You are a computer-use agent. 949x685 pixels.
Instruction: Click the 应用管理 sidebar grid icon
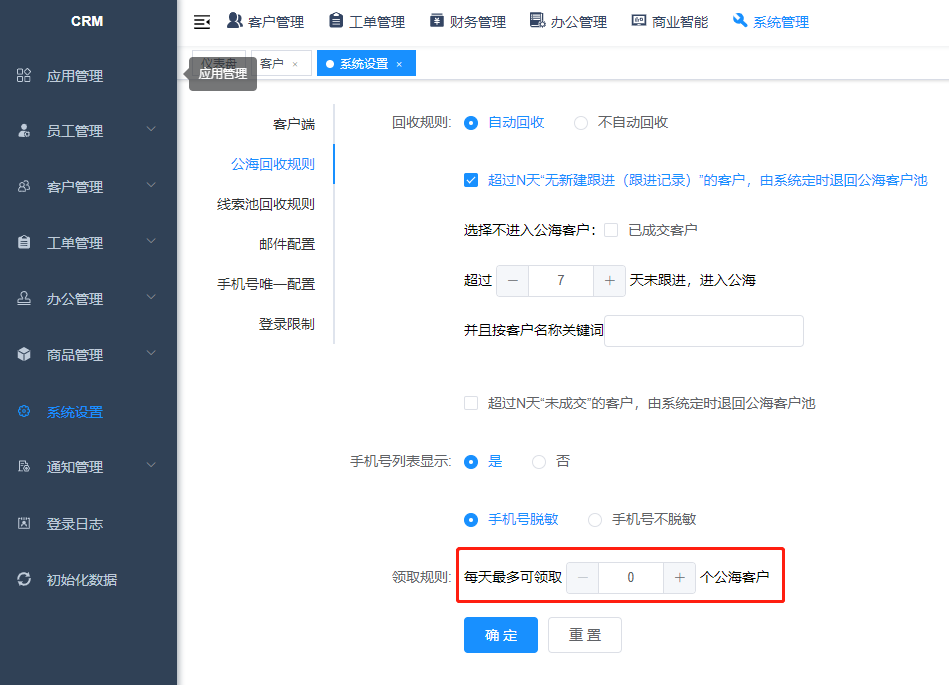24,76
